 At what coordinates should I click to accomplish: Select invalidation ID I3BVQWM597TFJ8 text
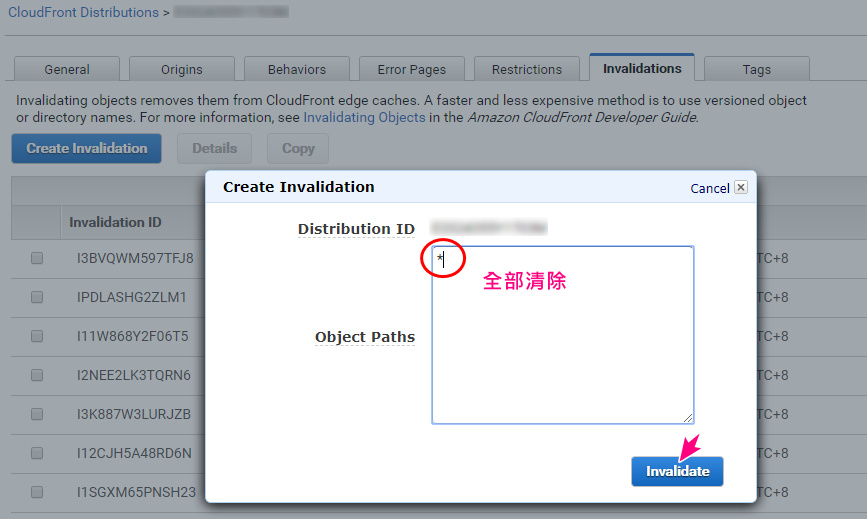[x=135, y=258]
